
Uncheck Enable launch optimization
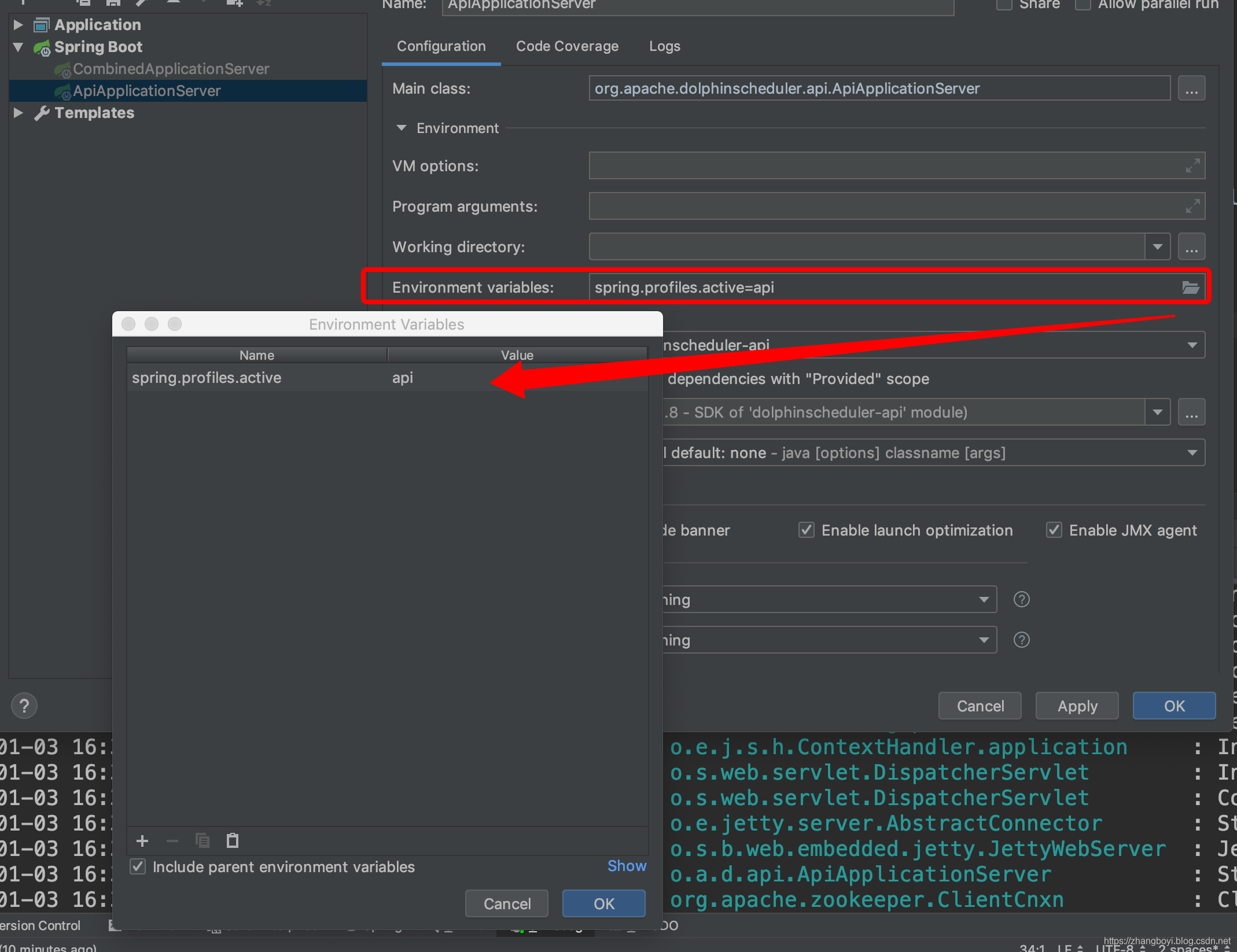(806, 530)
